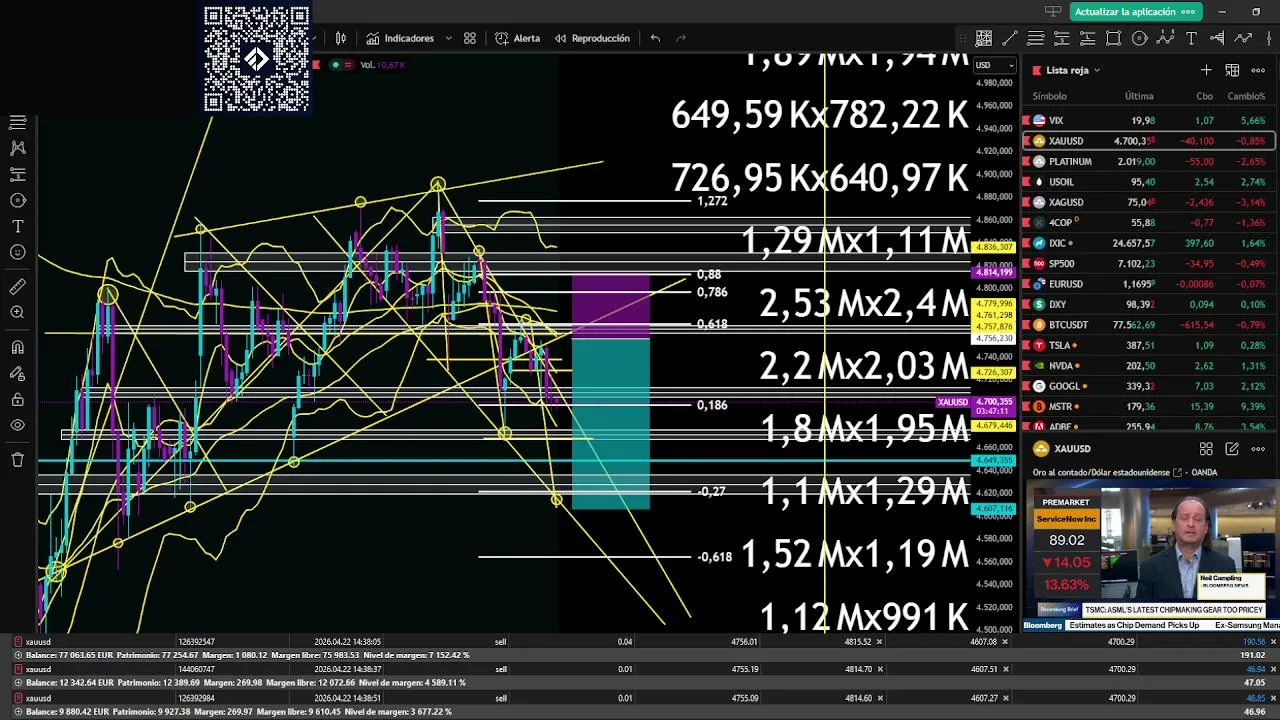Toggle lock all drawings
1280x720 pixels.
click(17, 399)
